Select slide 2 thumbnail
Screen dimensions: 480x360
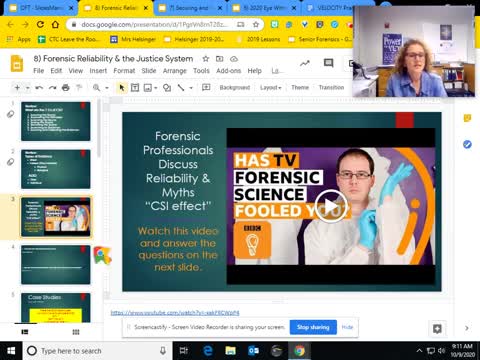pos(56,169)
